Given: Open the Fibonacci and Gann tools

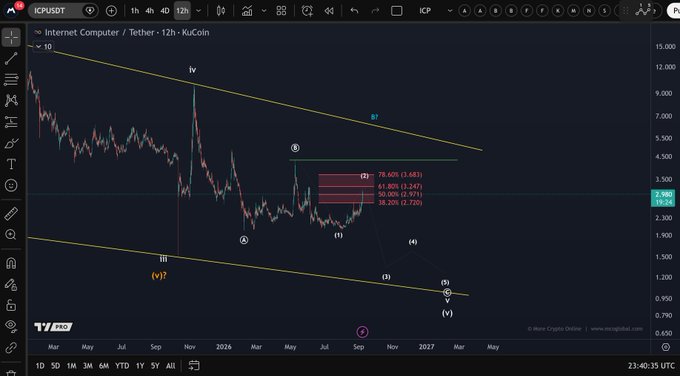Looking at the screenshot, I should (x=11, y=79).
